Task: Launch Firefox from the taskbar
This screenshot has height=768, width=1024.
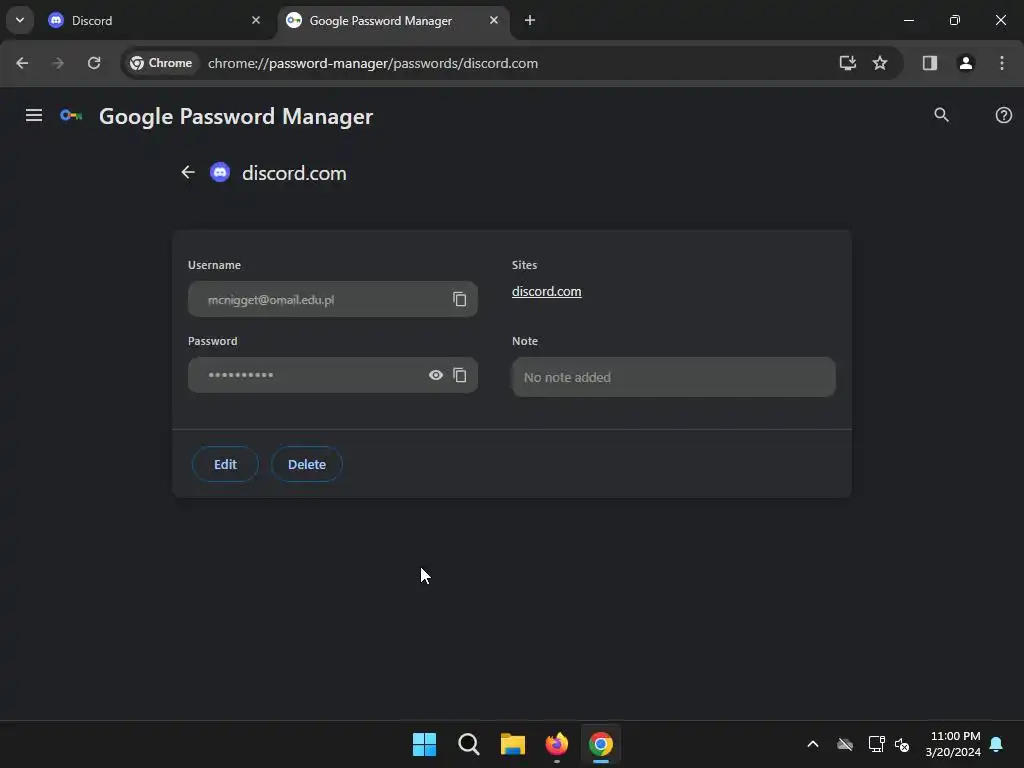Action: click(557, 744)
